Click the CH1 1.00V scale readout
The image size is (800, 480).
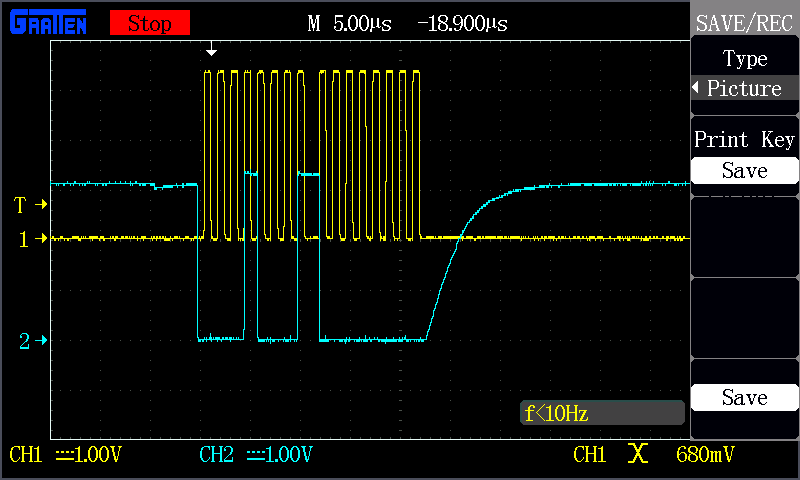click(65, 454)
